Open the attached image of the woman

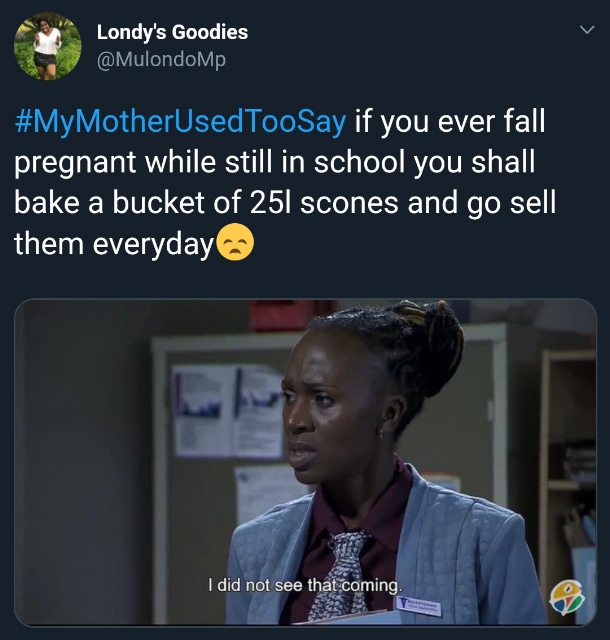click(305, 462)
